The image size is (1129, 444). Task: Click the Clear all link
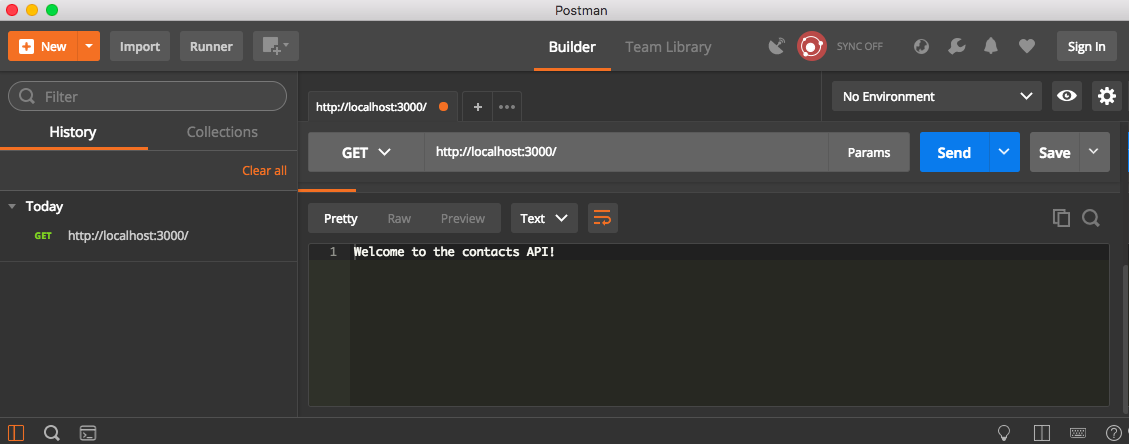point(264,171)
